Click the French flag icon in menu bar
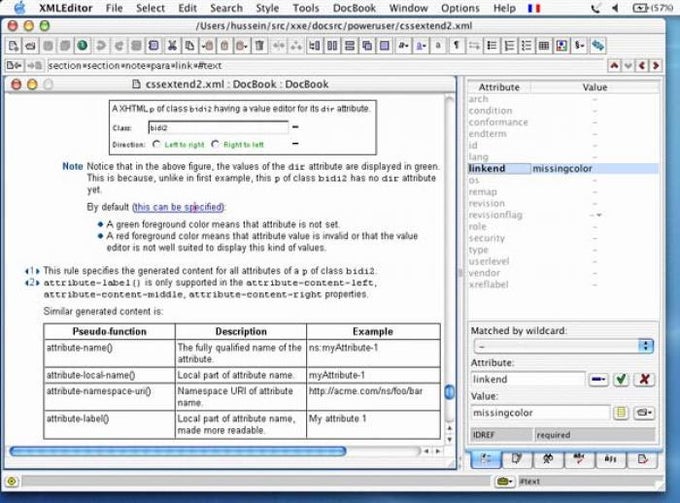Viewport: 680px width, 503px height. 534,8
